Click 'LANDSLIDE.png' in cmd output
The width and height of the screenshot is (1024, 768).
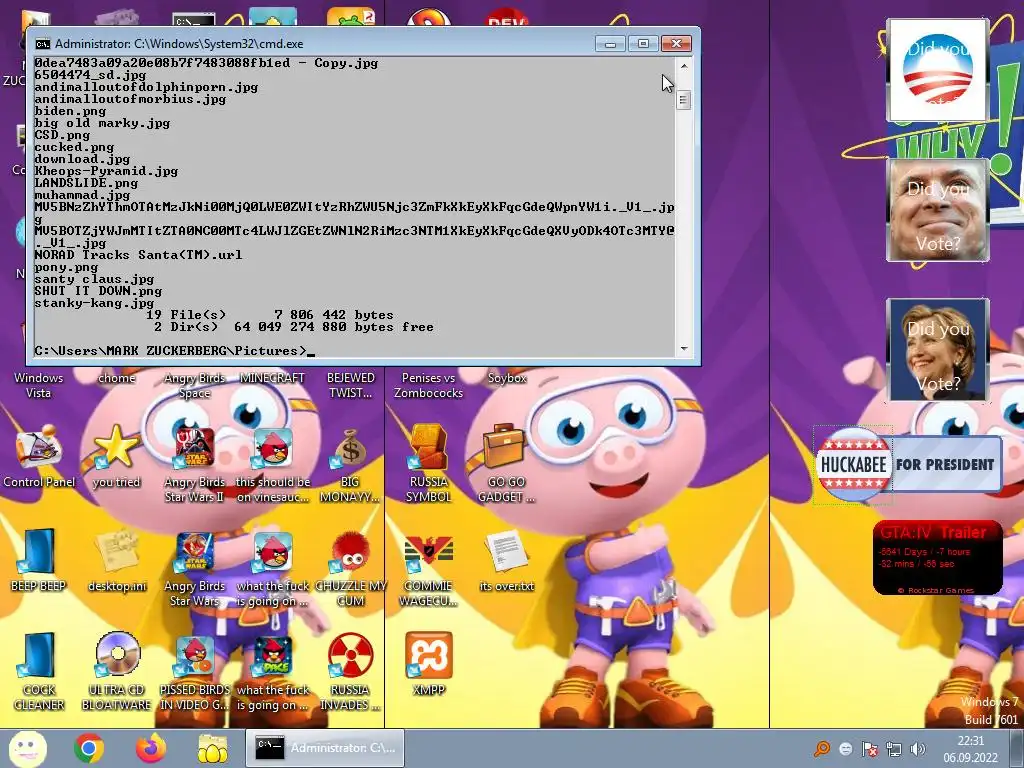[x=86, y=183]
